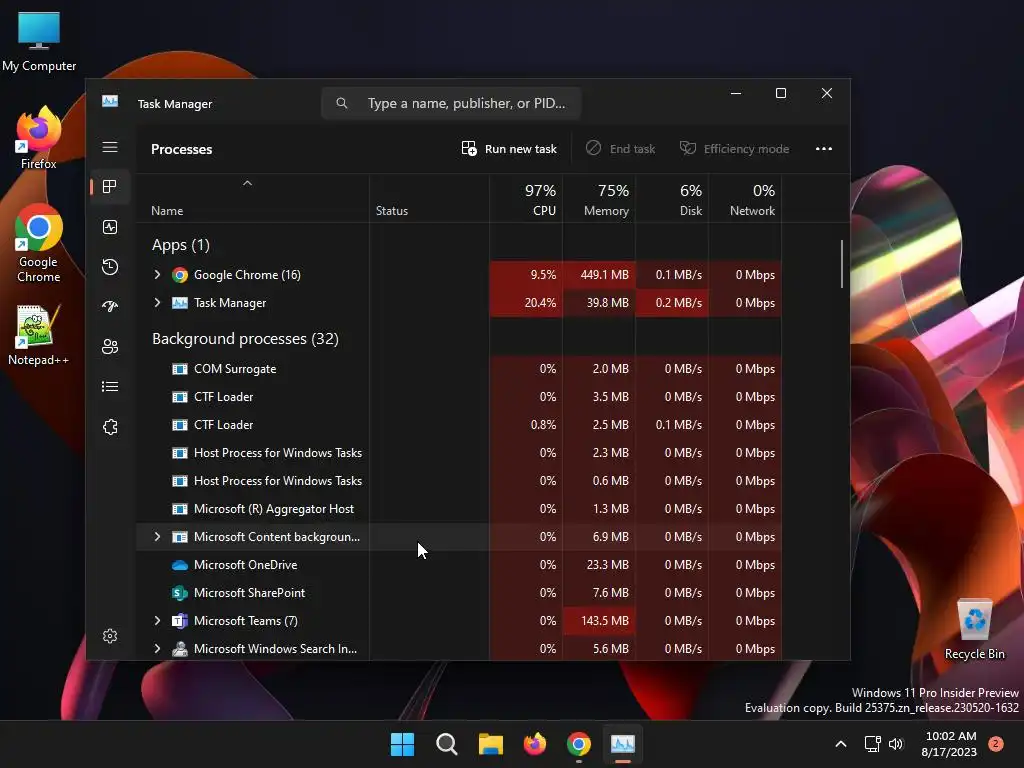Show hidden icons in system tray
Viewport: 1024px width, 768px height.
click(x=841, y=744)
